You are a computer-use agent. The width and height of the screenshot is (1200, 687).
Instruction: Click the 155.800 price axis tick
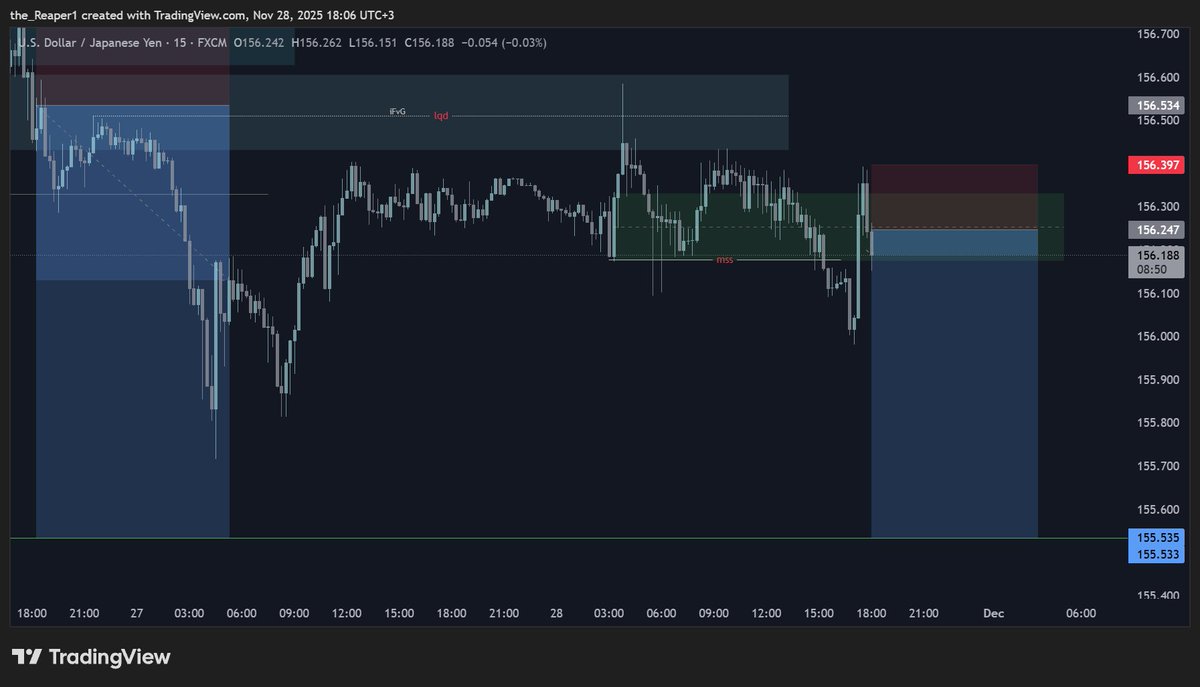click(x=1157, y=423)
